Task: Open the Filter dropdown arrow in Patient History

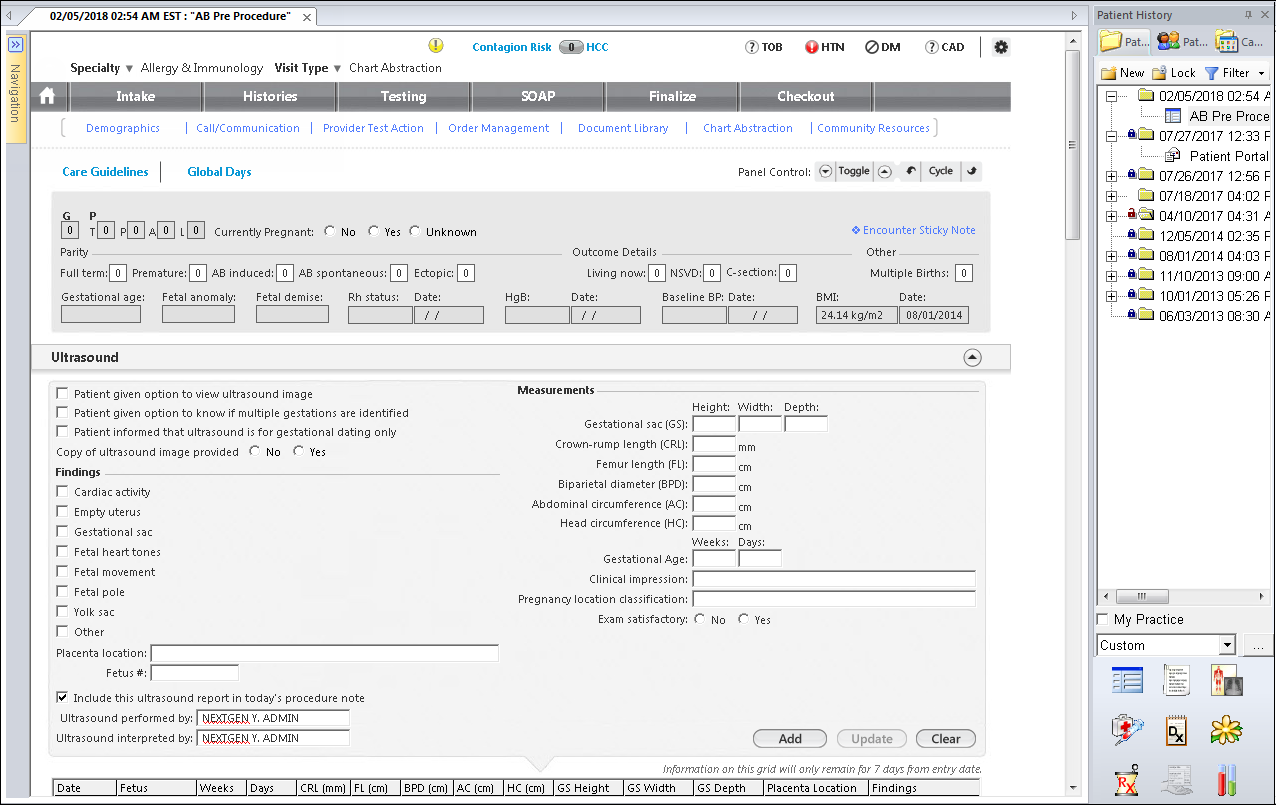Action: [x=1261, y=73]
